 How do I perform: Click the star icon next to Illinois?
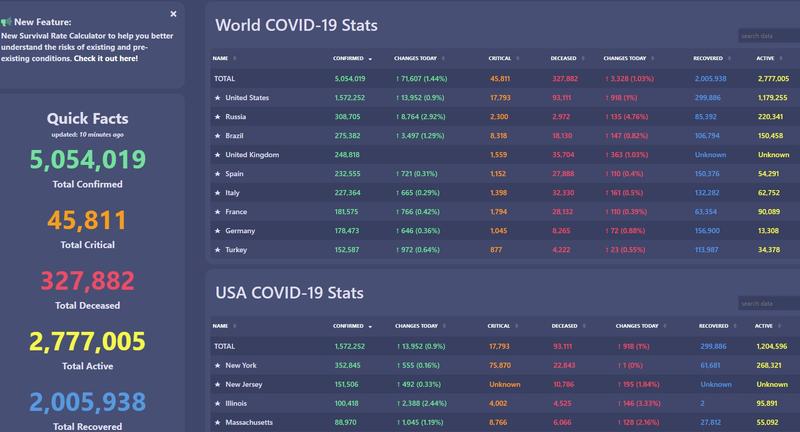pos(217,404)
